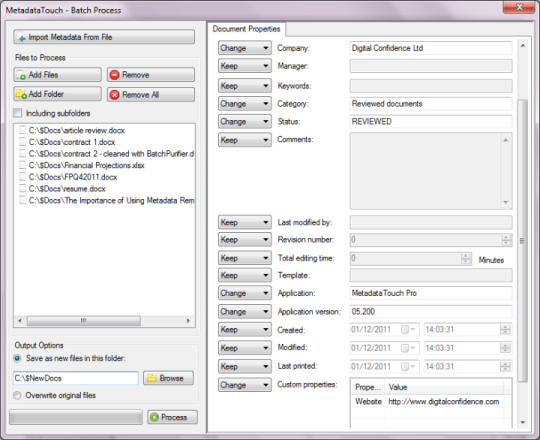Click the Browse folder icon
The height and width of the screenshot is (440, 540).
(152, 378)
